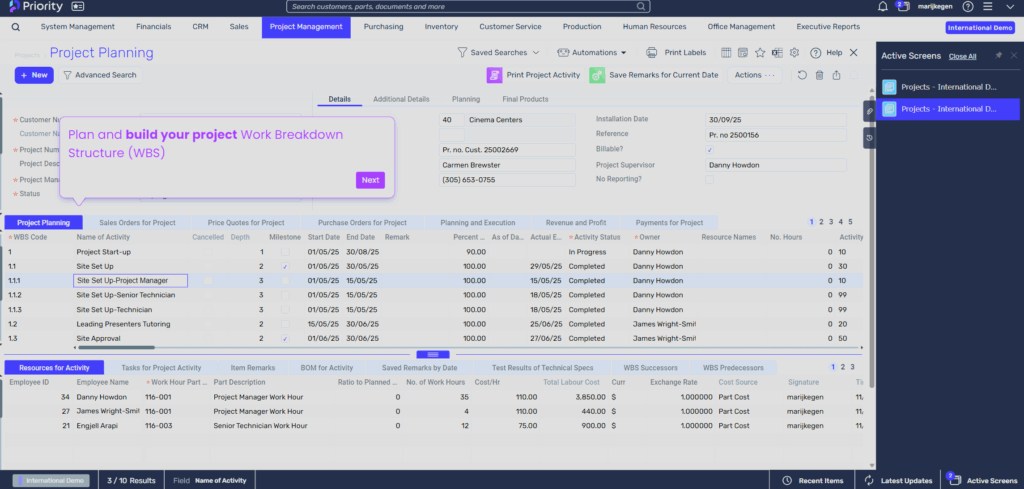This screenshot has width=1024, height=489.
Task: Toggle Cancelled checkbox for Project Start-up row
Action: click(x=208, y=252)
